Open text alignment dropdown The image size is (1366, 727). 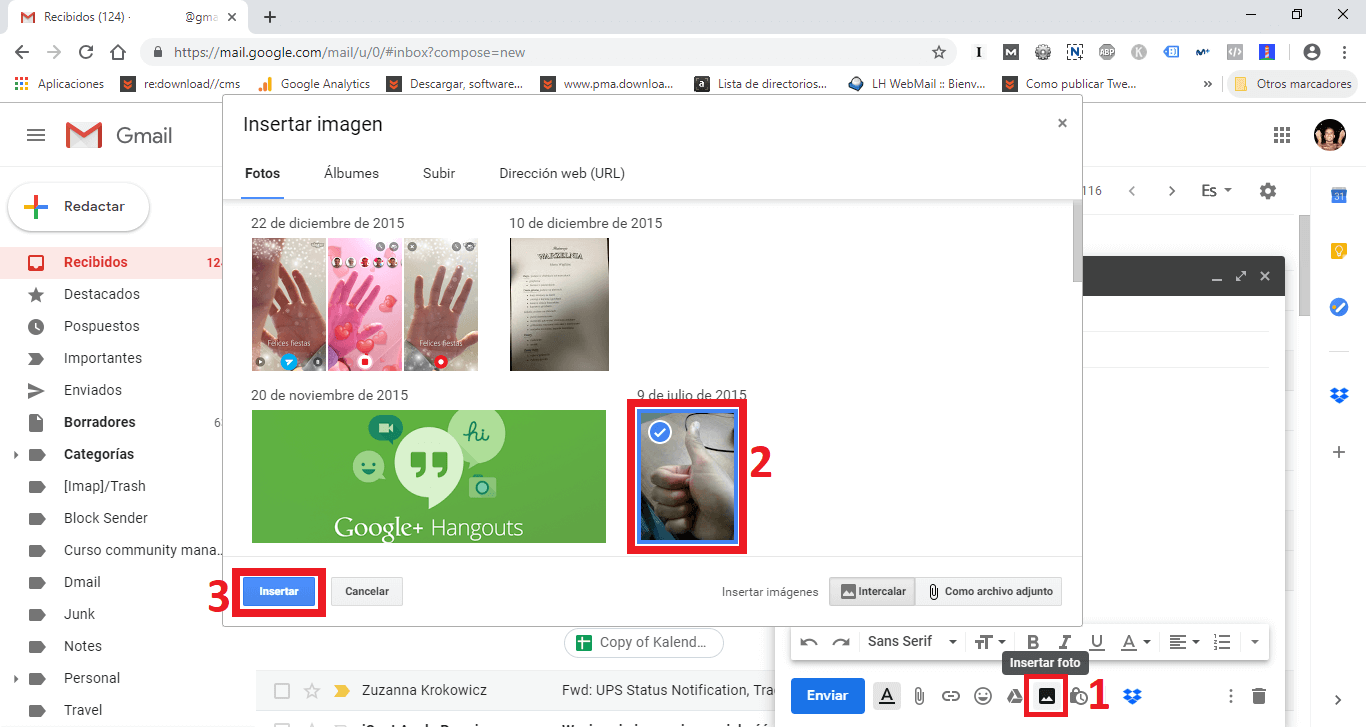pyautogui.click(x=1184, y=642)
